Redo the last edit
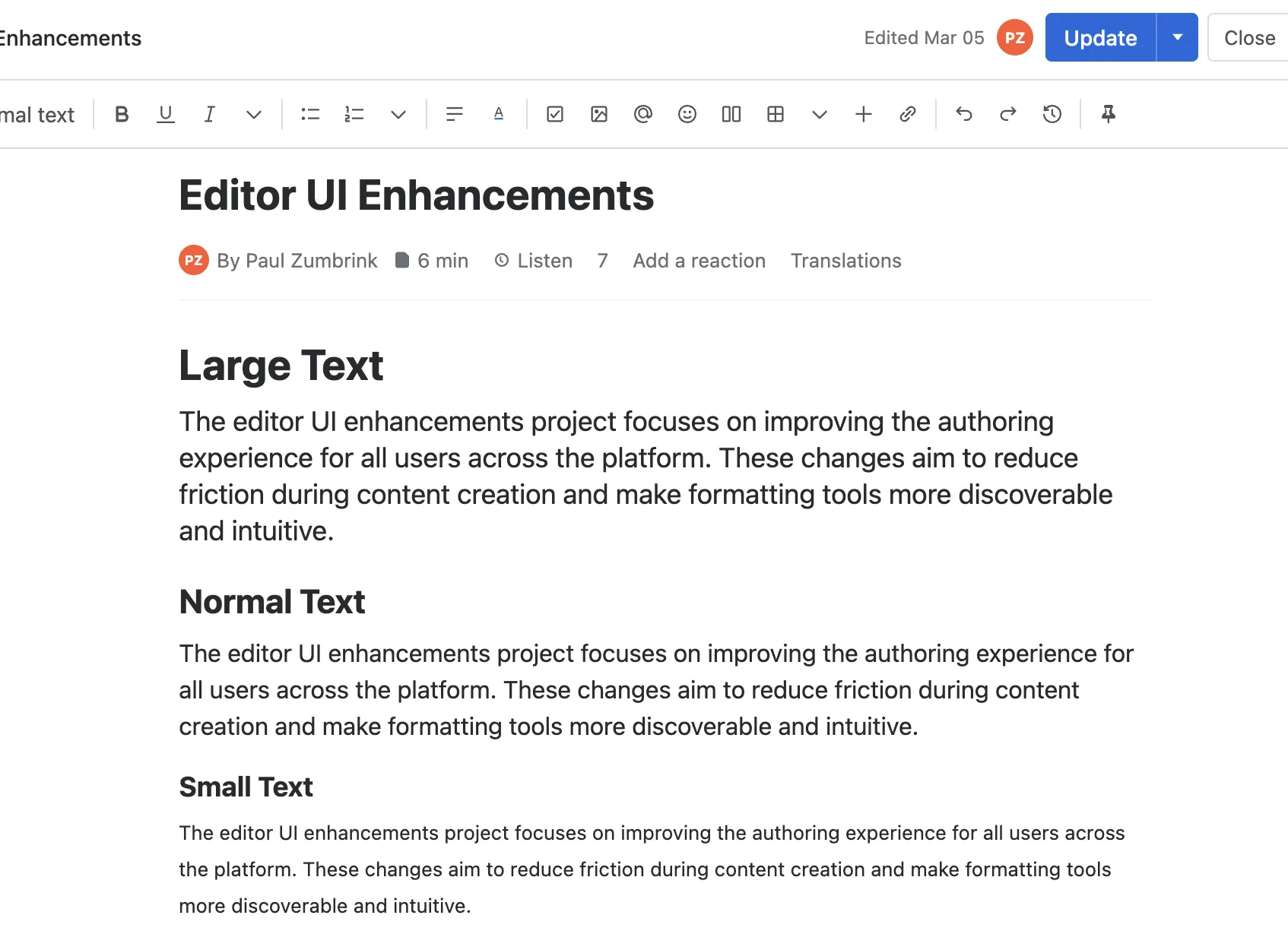This screenshot has height=950, width=1288. coord(1008,115)
